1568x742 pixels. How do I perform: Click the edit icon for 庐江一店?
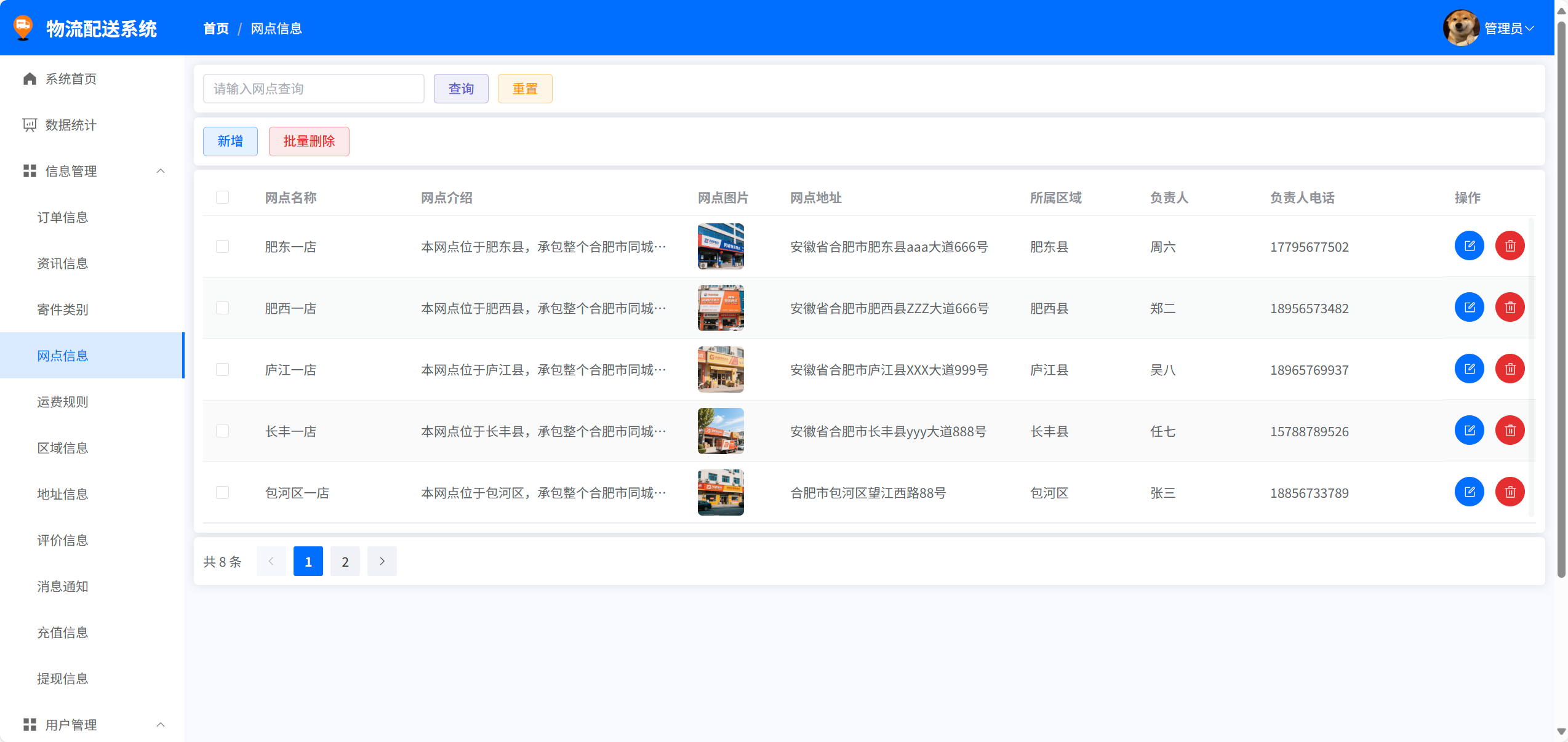click(x=1469, y=369)
